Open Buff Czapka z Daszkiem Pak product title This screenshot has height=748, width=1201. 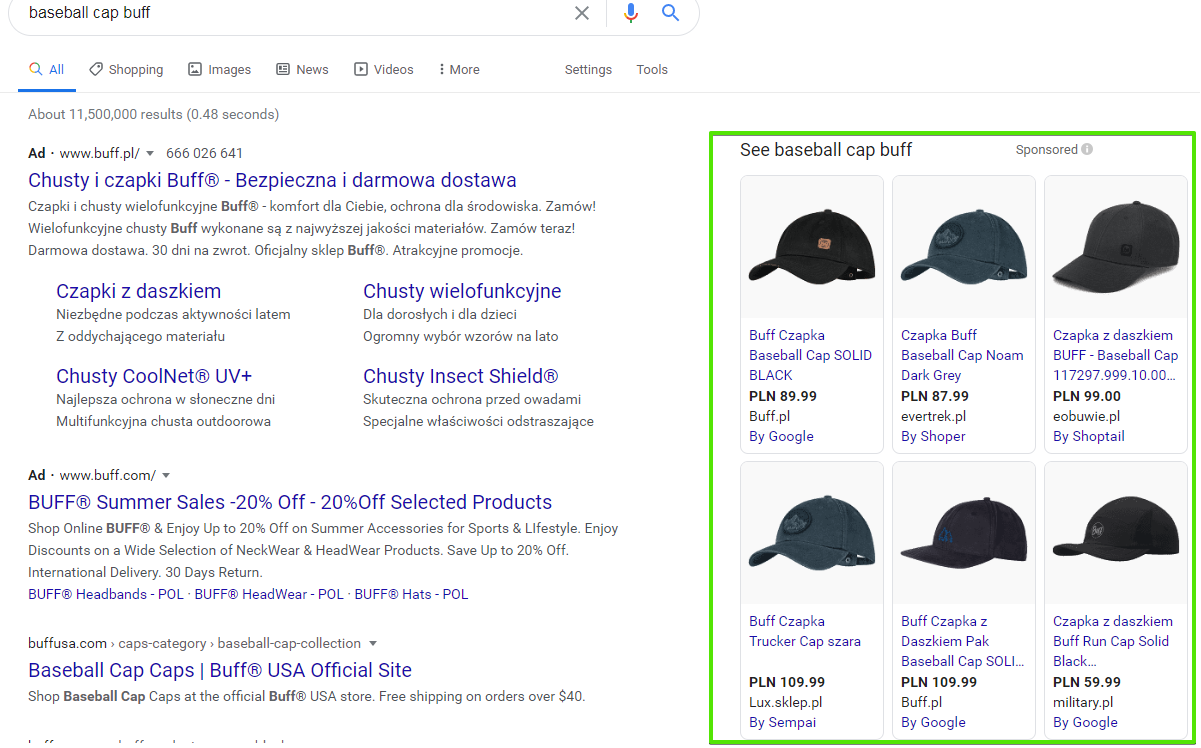[x=962, y=641]
